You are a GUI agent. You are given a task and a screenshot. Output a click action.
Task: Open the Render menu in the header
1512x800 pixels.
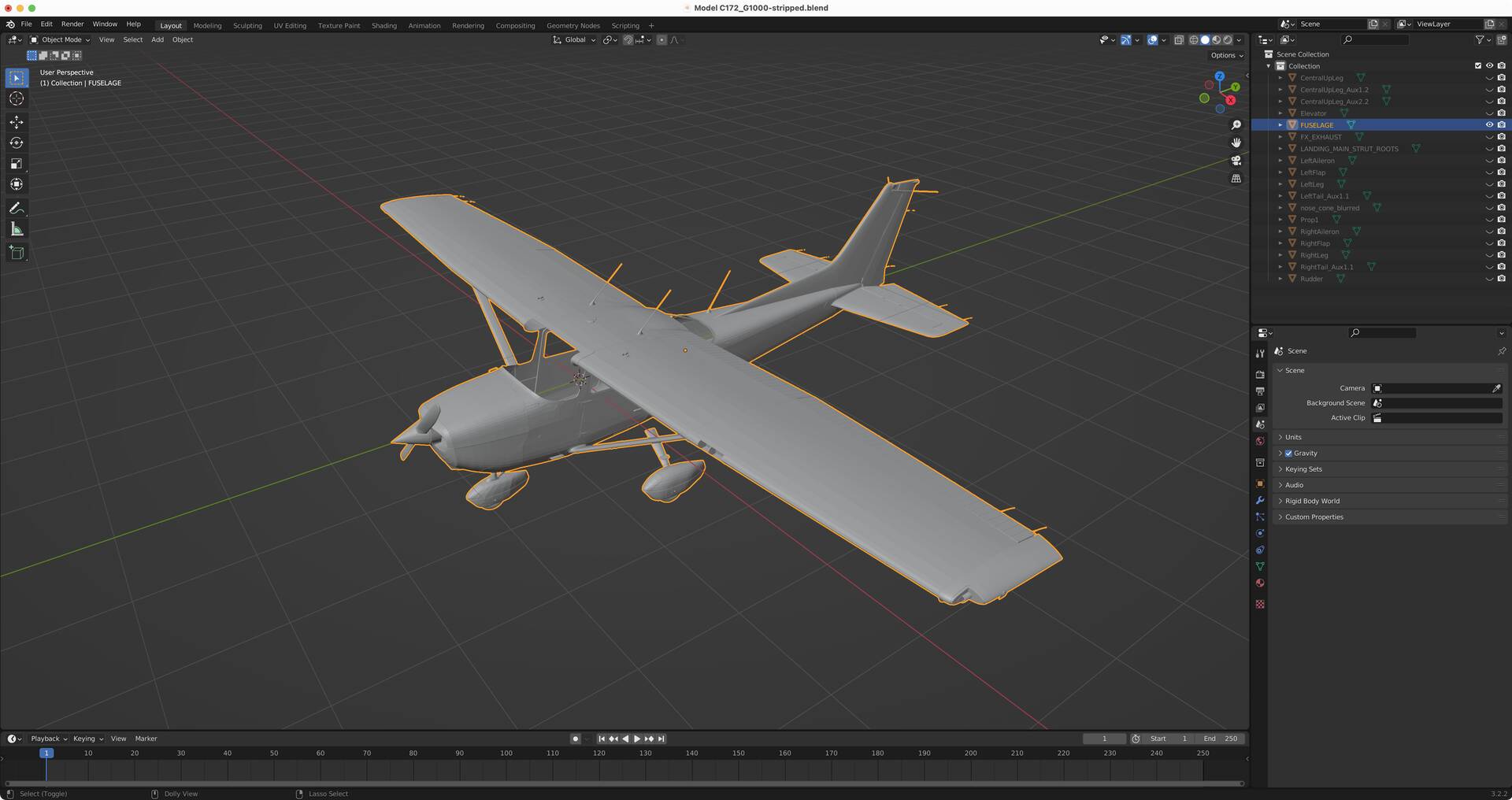(72, 24)
